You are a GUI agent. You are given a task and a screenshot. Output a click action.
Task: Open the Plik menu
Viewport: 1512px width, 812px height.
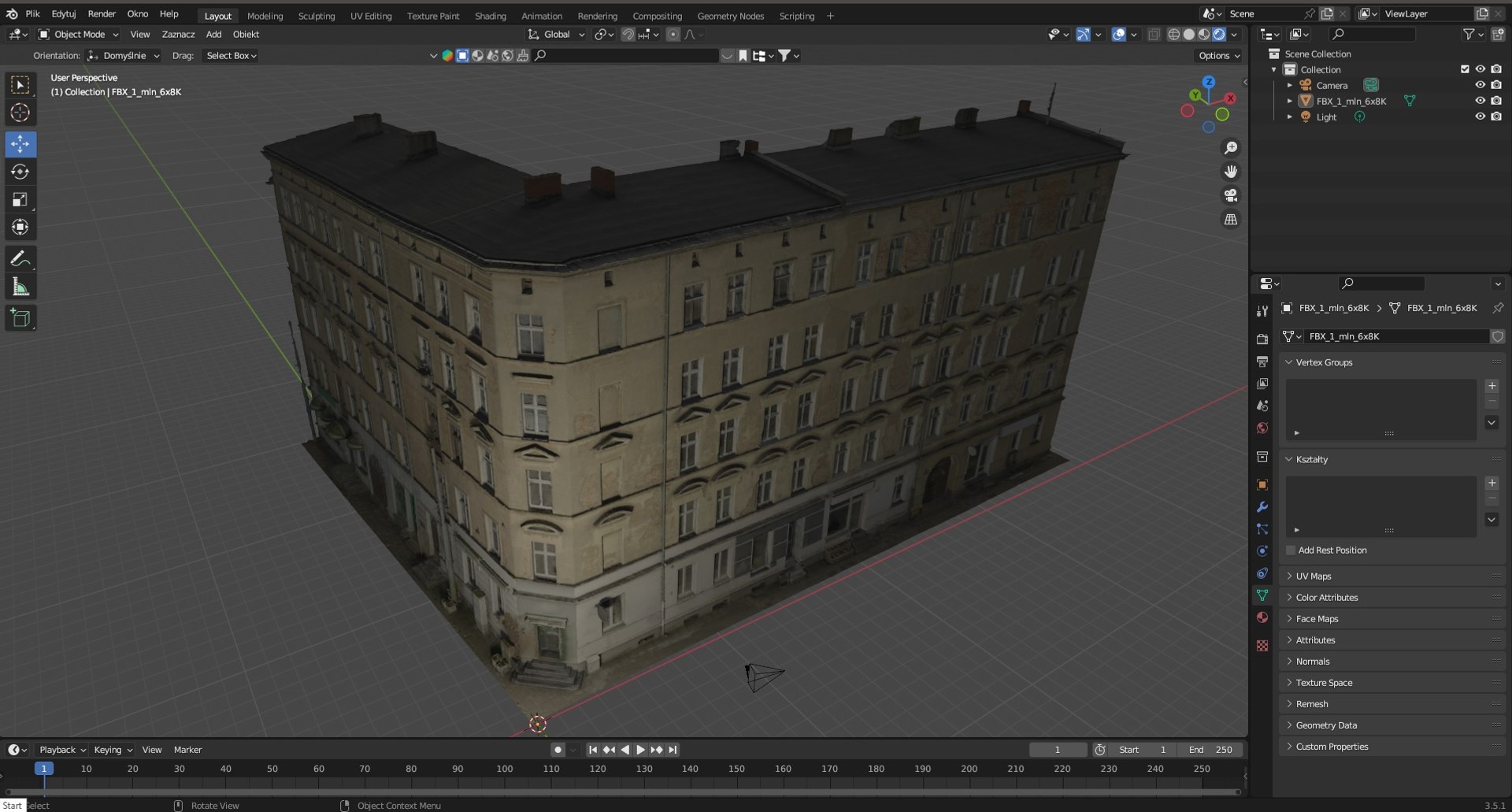[32, 14]
